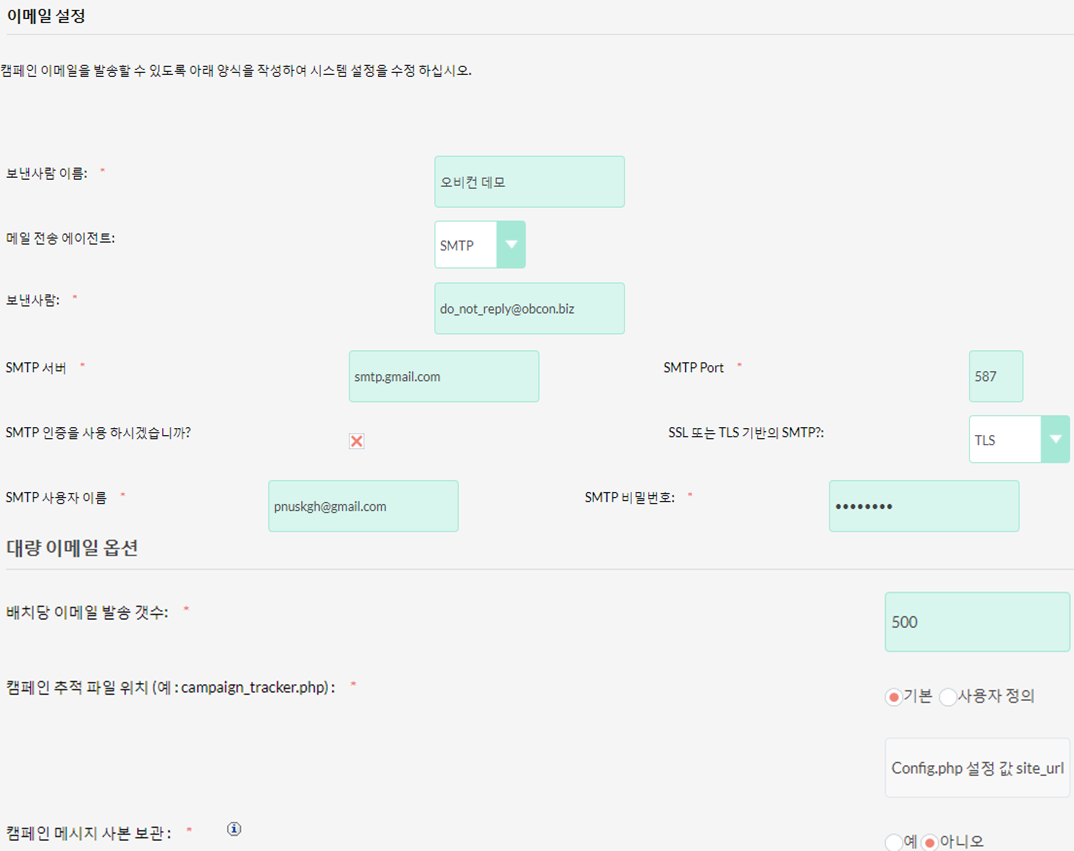Toggle the SMTP 인증 사용 checkbox
This screenshot has height=851, width=1074.
click(356, 441)
